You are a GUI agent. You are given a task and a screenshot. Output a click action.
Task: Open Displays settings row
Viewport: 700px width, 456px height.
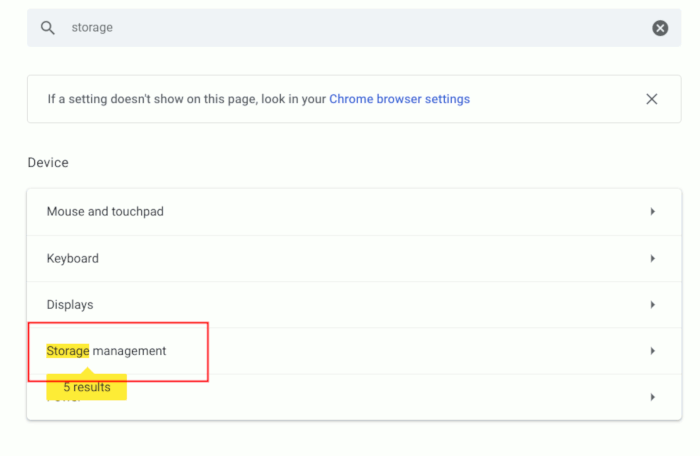pyautogui.click(x=354, y=305)
